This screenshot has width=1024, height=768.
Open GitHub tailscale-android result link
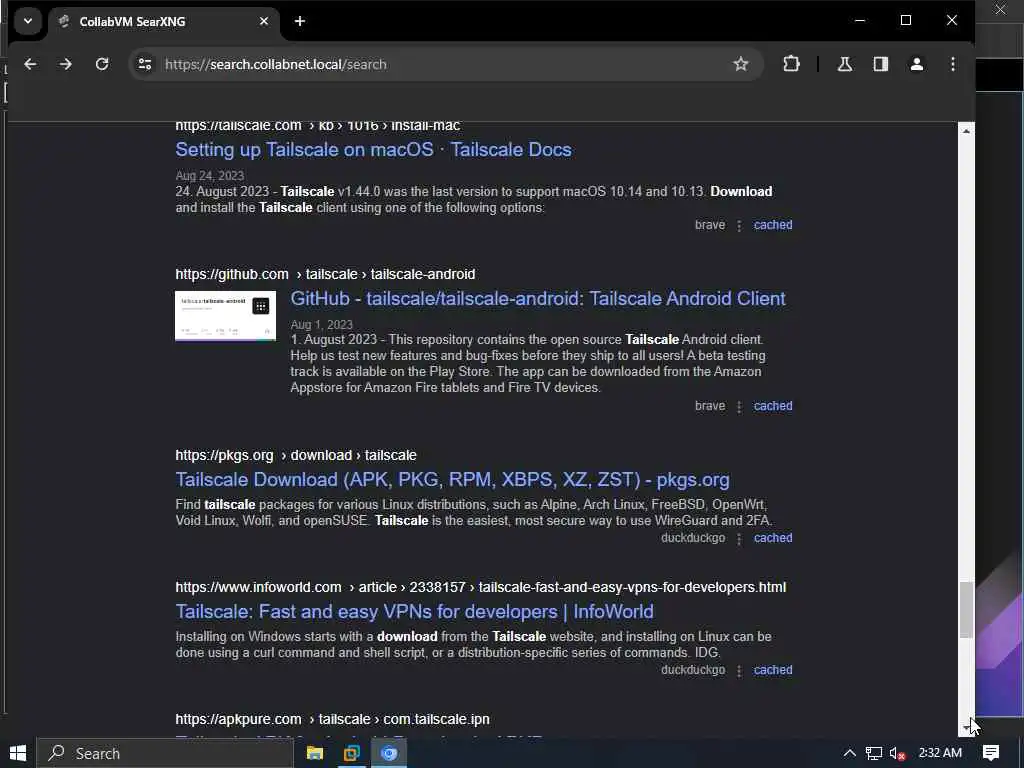538,298
